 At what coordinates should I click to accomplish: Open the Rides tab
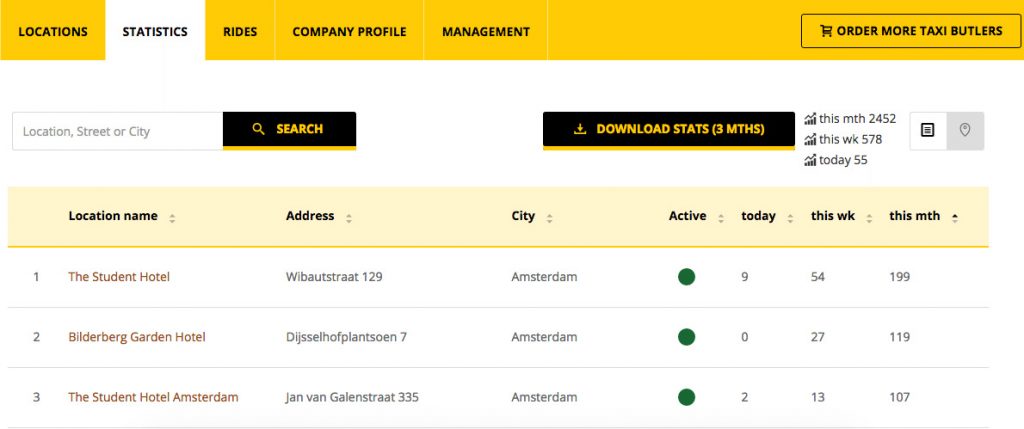[x=240, y=31]
